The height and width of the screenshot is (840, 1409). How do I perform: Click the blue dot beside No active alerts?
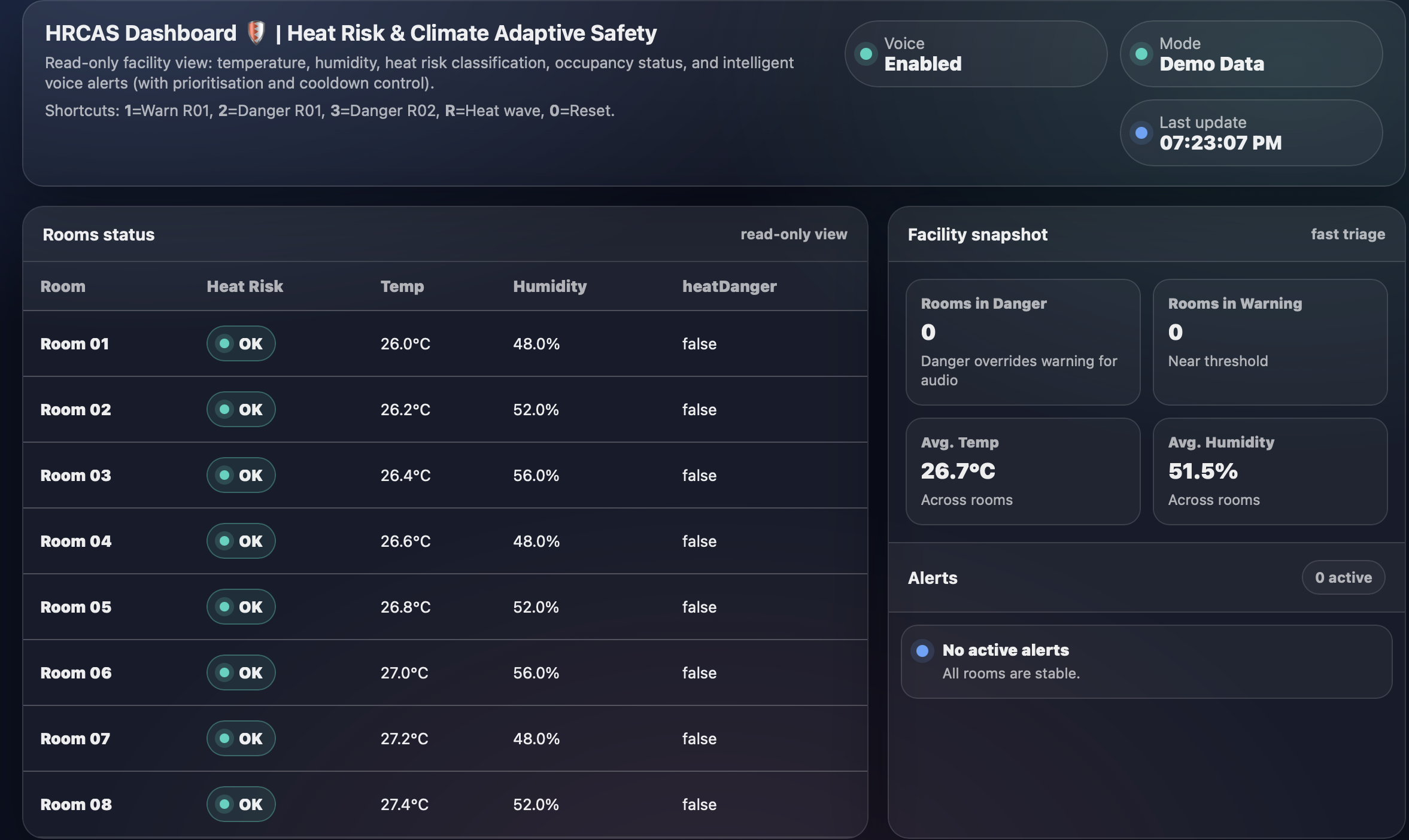(x=922, y=650)
